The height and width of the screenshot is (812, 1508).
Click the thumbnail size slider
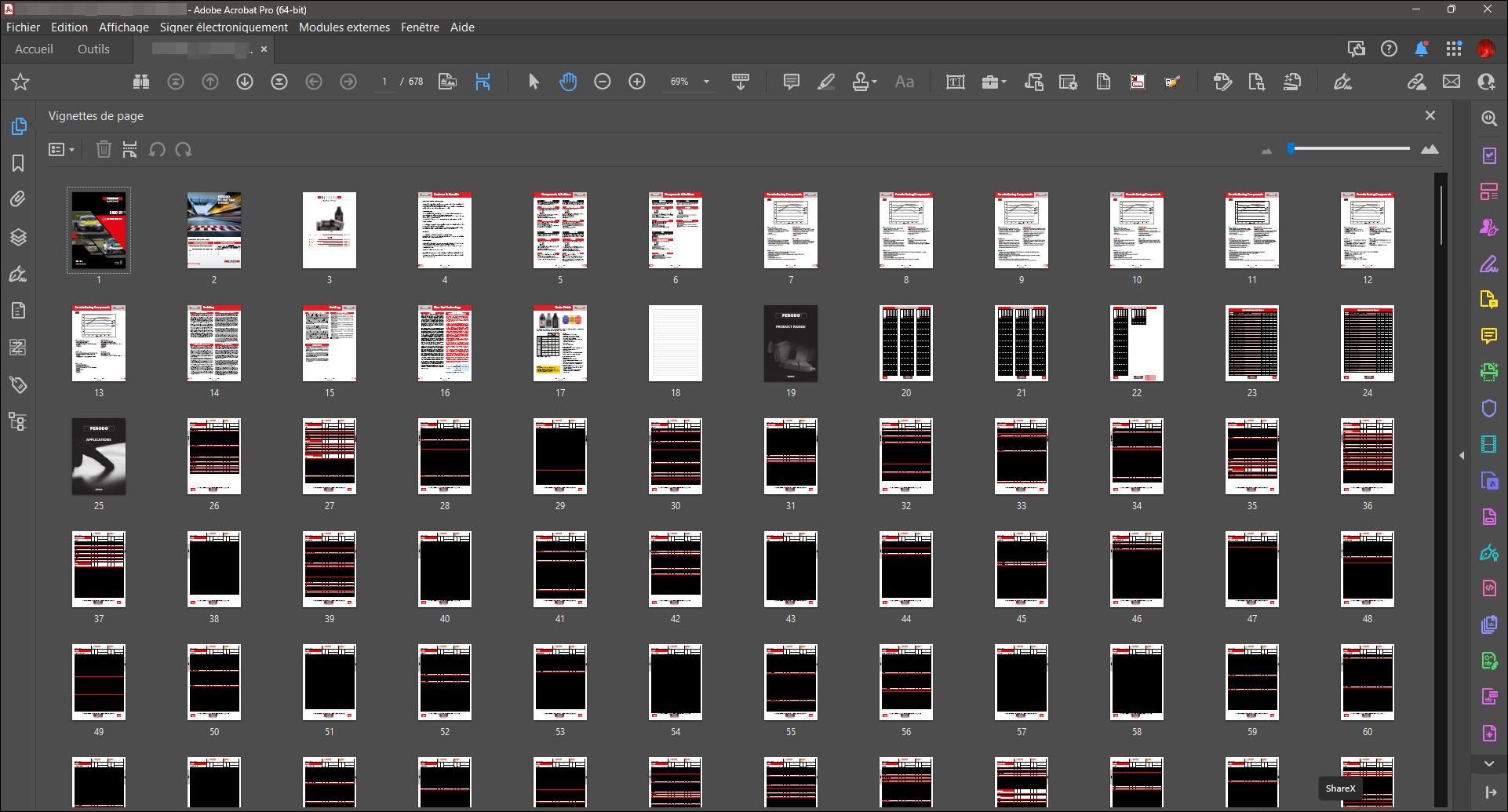pyautogui.click(x=1350, y=148)
